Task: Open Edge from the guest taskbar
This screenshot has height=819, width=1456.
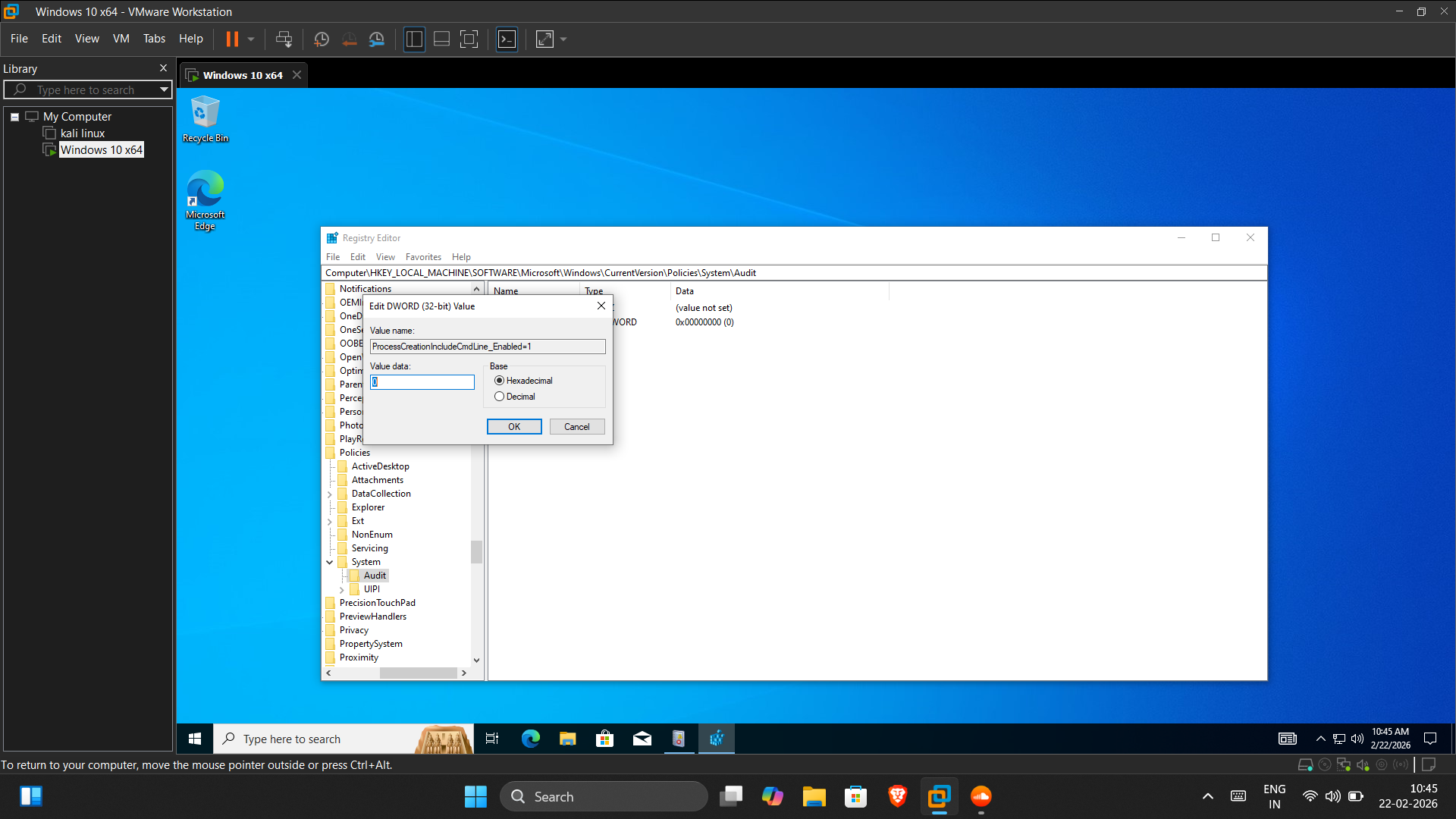Action: pos(531,739)
